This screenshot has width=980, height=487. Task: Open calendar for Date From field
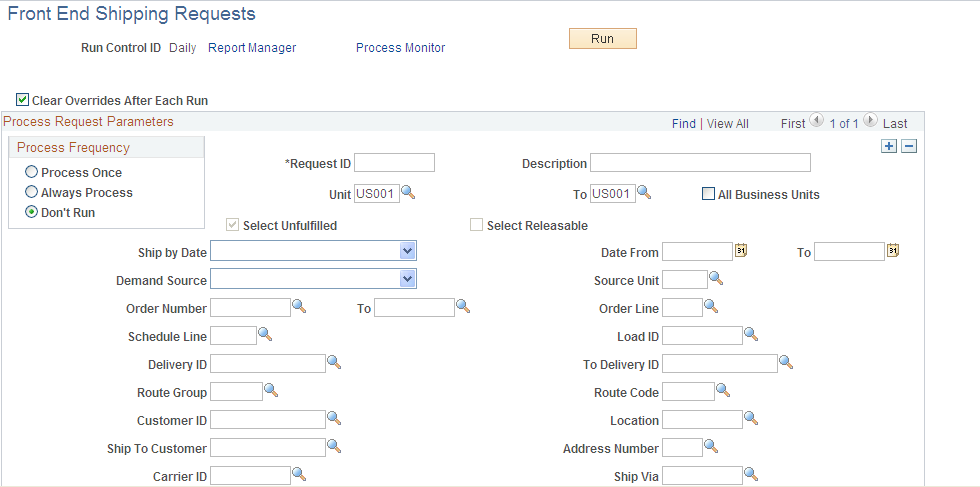pyautogui.click(x=741, y=251)
